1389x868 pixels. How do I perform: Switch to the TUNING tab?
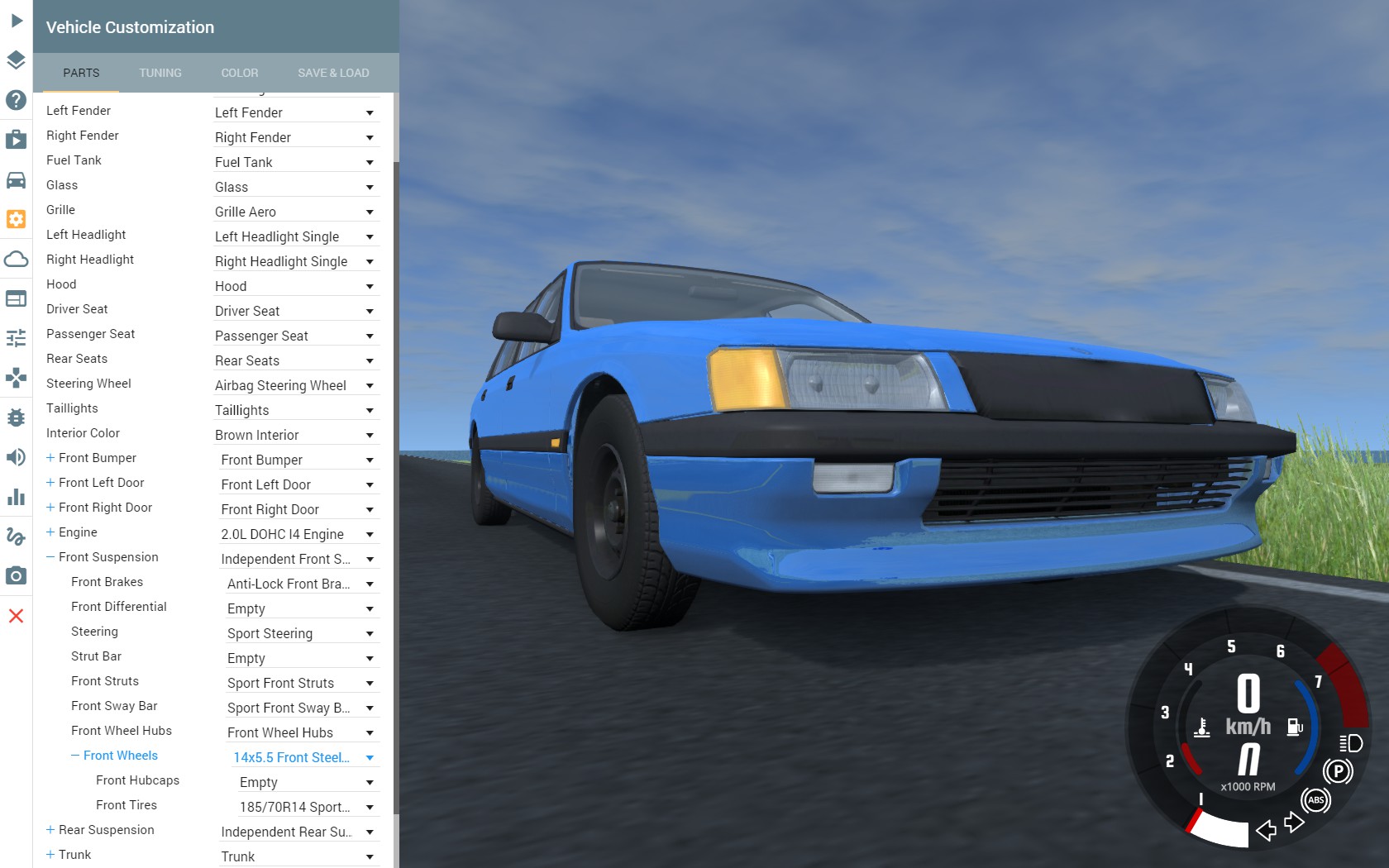coord(160,73)
